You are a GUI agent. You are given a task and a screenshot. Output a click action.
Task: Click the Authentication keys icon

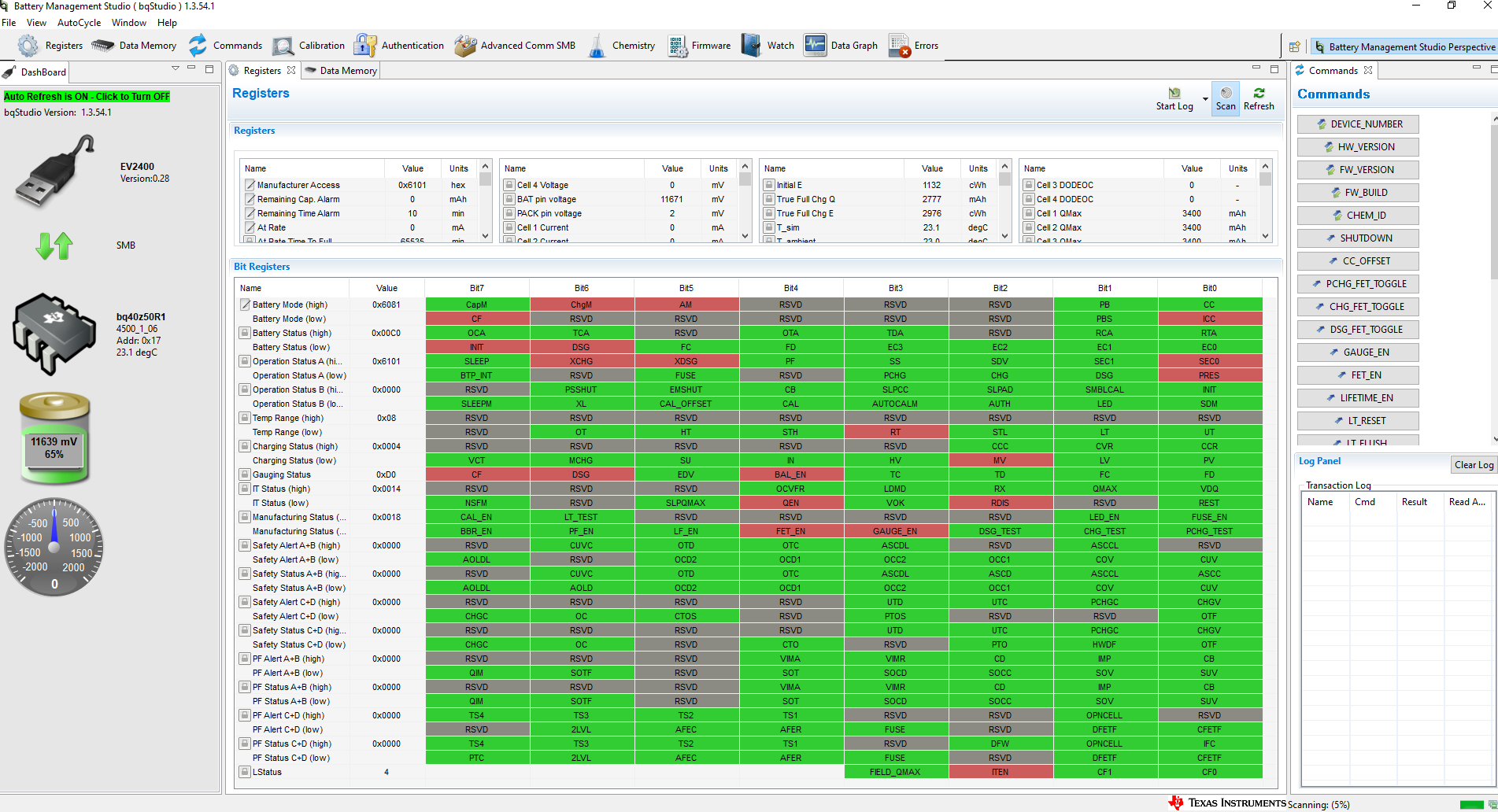point(365,46)
